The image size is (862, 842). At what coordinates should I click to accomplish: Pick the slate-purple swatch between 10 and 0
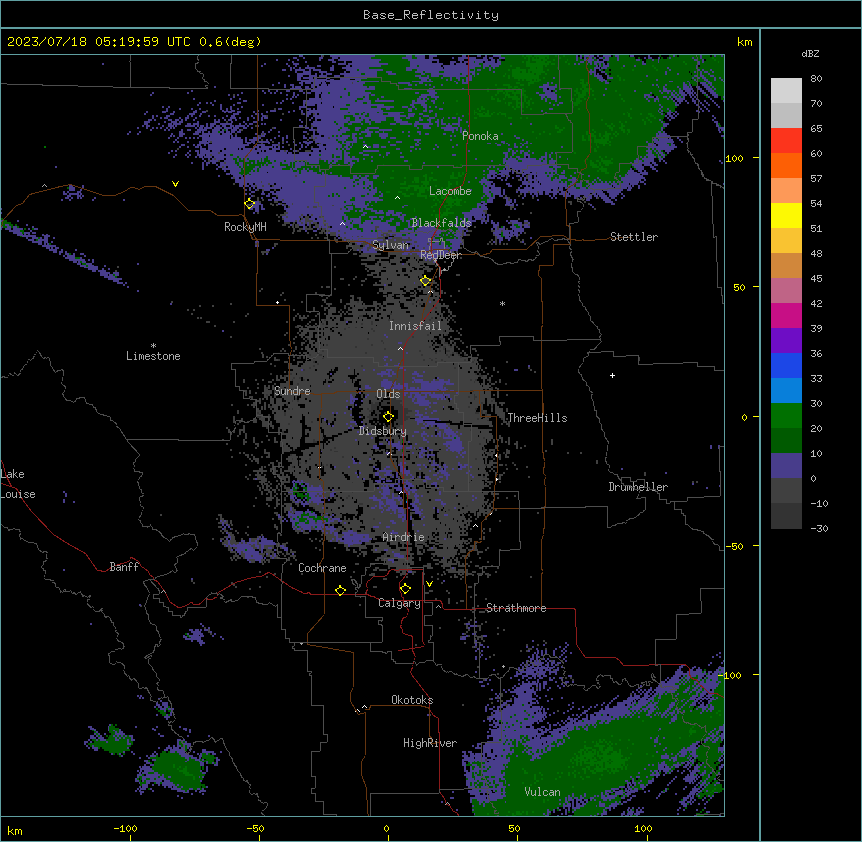(x=786, y=466)
